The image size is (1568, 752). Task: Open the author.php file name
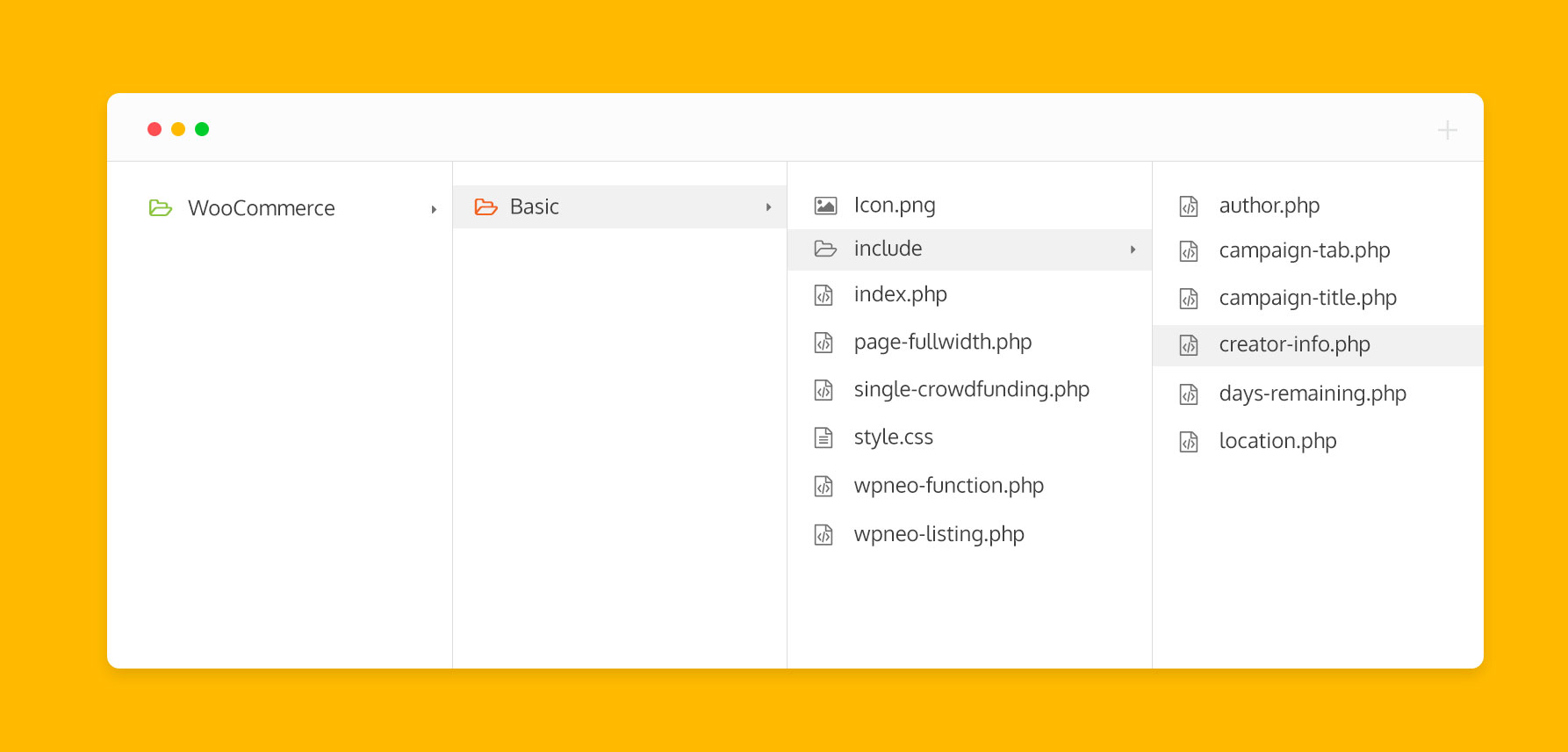pos(1270,206)
